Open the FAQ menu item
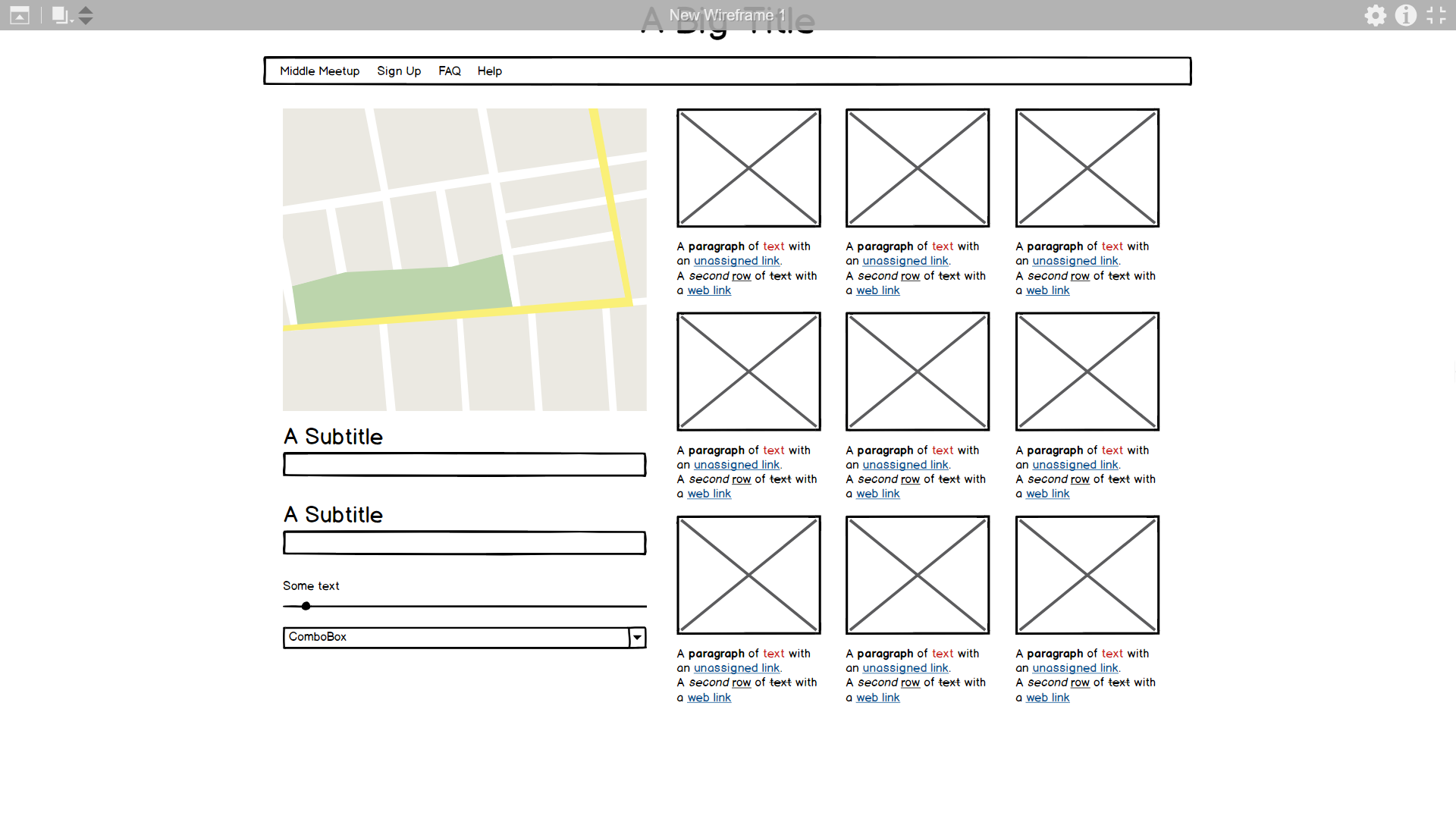Viewport: 1456px width, 819px height. pyautogui.click(x=449, y=71)
